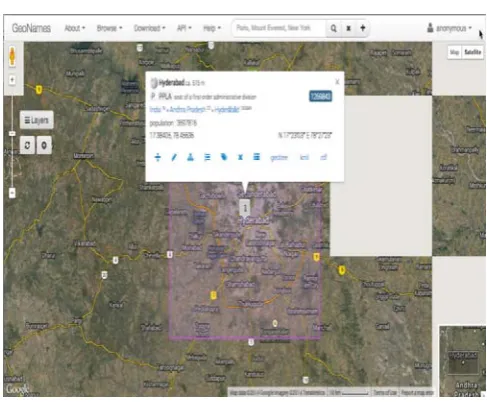Open the rdf link
The image size is (487, 402).
pyautogui.click(x=323, y=157)
